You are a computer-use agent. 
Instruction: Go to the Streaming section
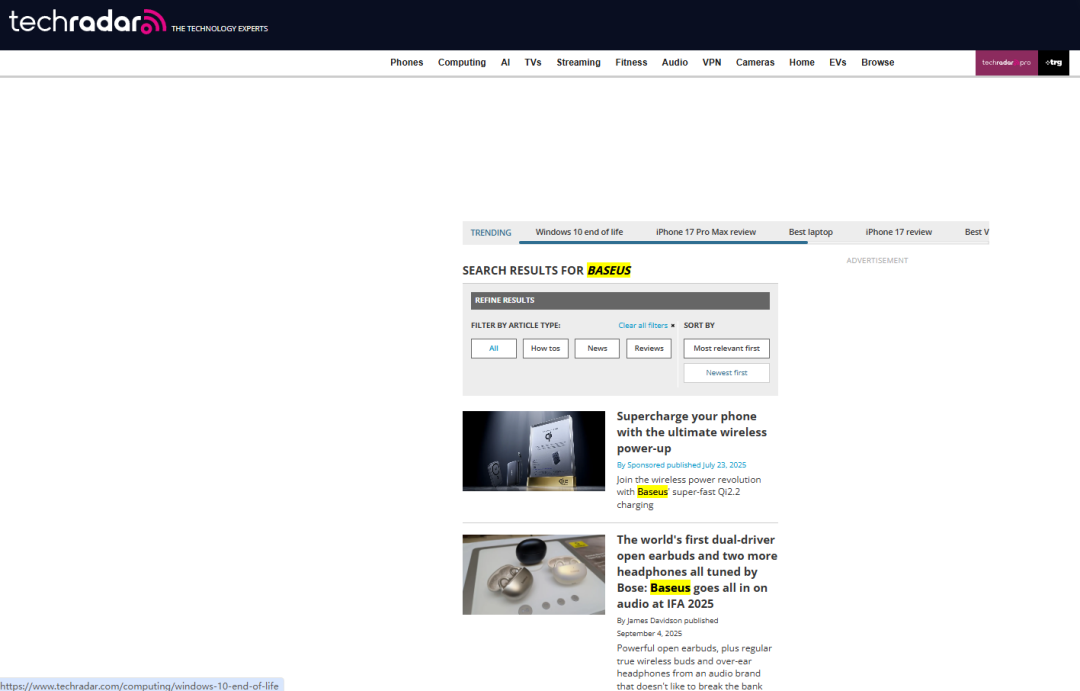click(x=578, y=62)
